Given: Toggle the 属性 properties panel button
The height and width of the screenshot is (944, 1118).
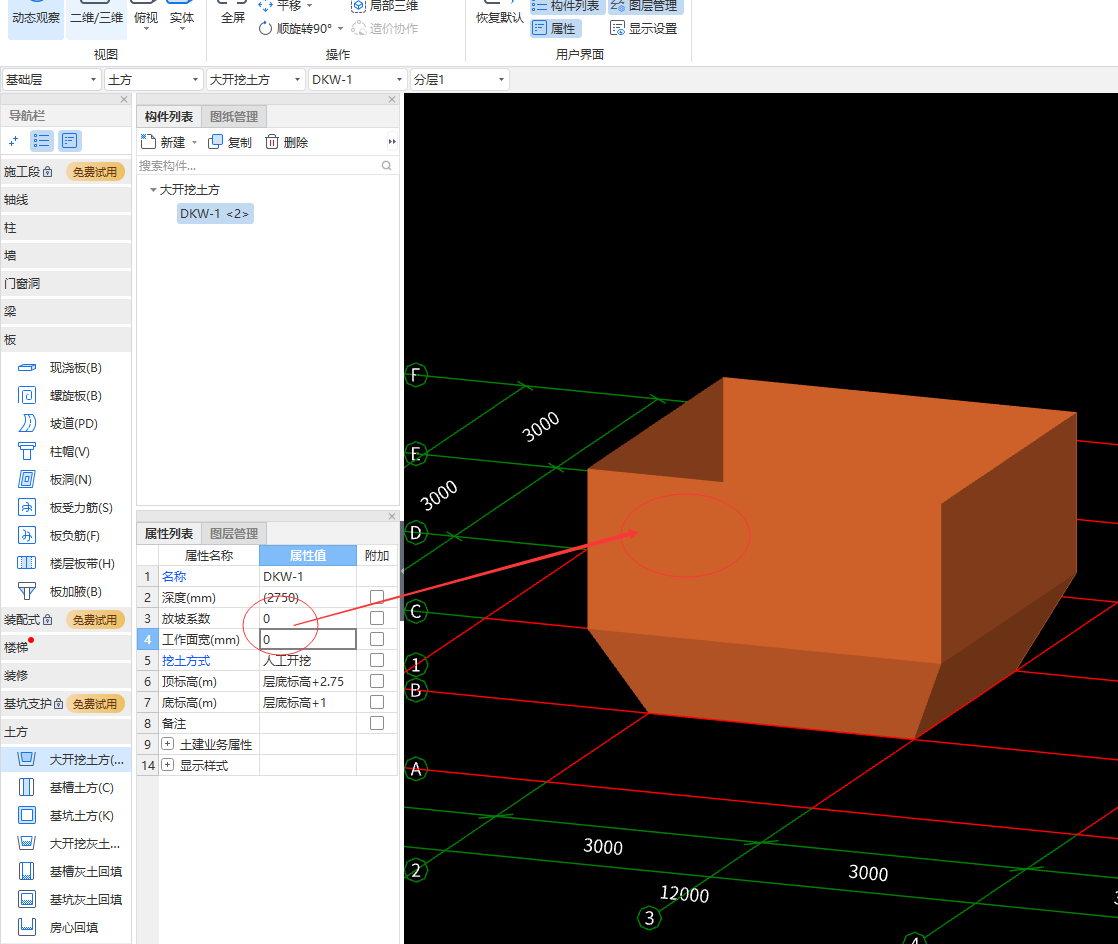Looking at the screenshot, I should point(555,29).
